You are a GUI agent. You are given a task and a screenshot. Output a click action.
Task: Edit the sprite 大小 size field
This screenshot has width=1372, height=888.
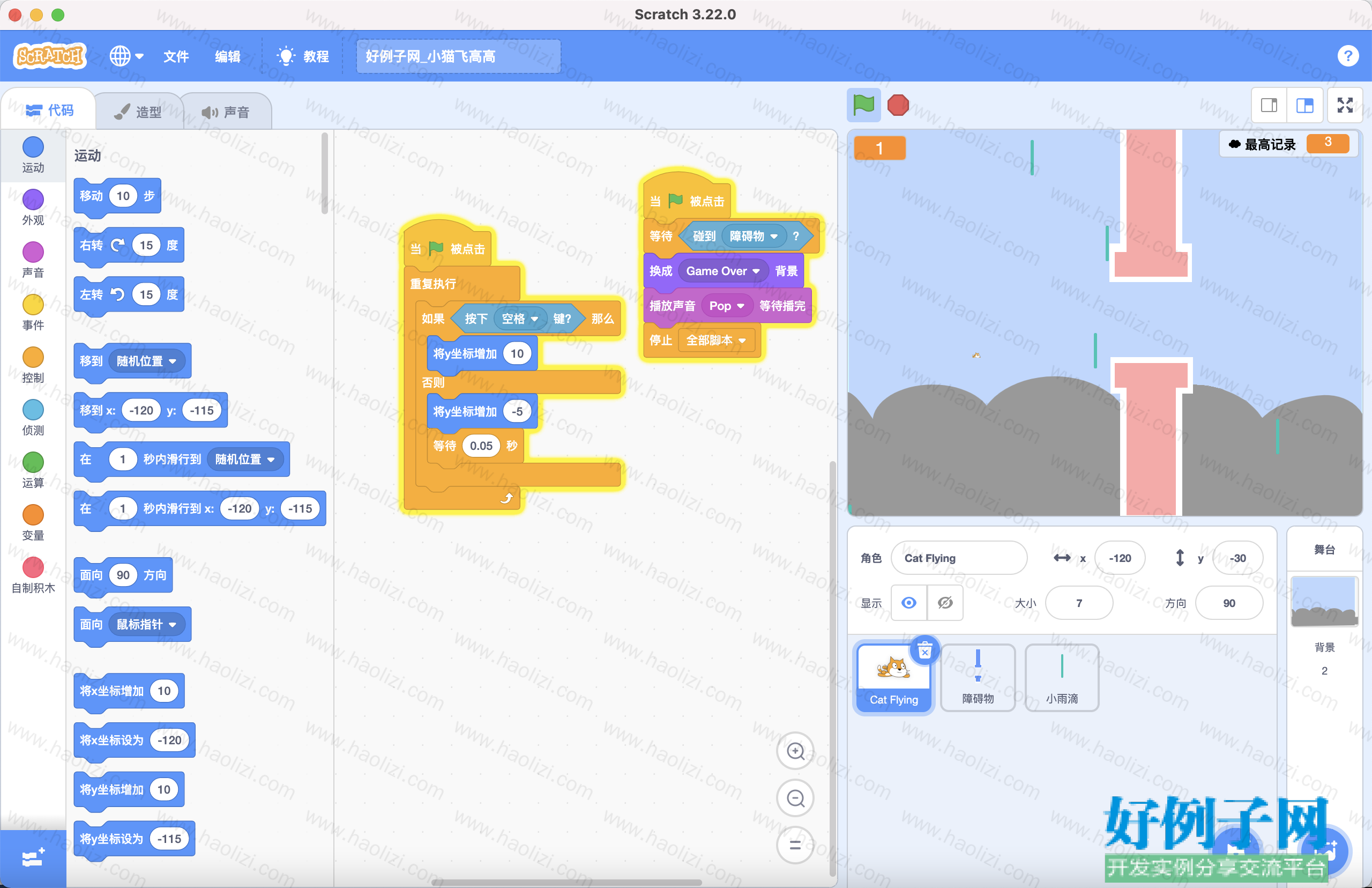point(1079,603)
